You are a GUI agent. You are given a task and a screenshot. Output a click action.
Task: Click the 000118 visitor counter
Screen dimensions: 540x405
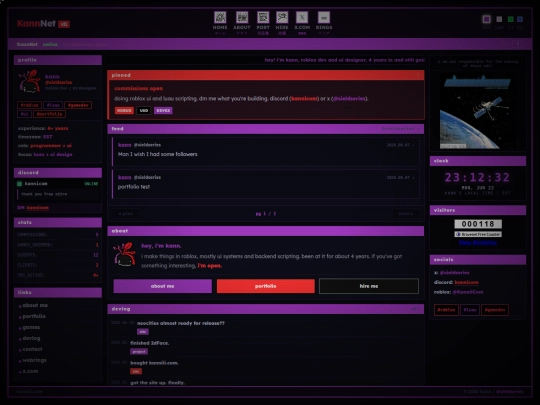(478, 224)
